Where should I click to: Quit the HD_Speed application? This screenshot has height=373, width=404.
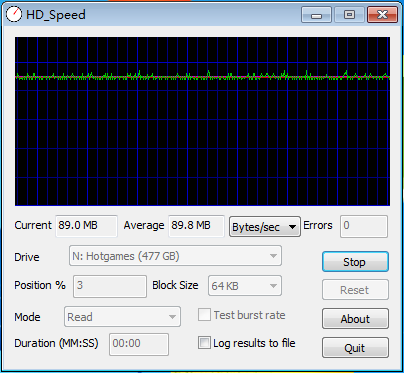point(355,348)
